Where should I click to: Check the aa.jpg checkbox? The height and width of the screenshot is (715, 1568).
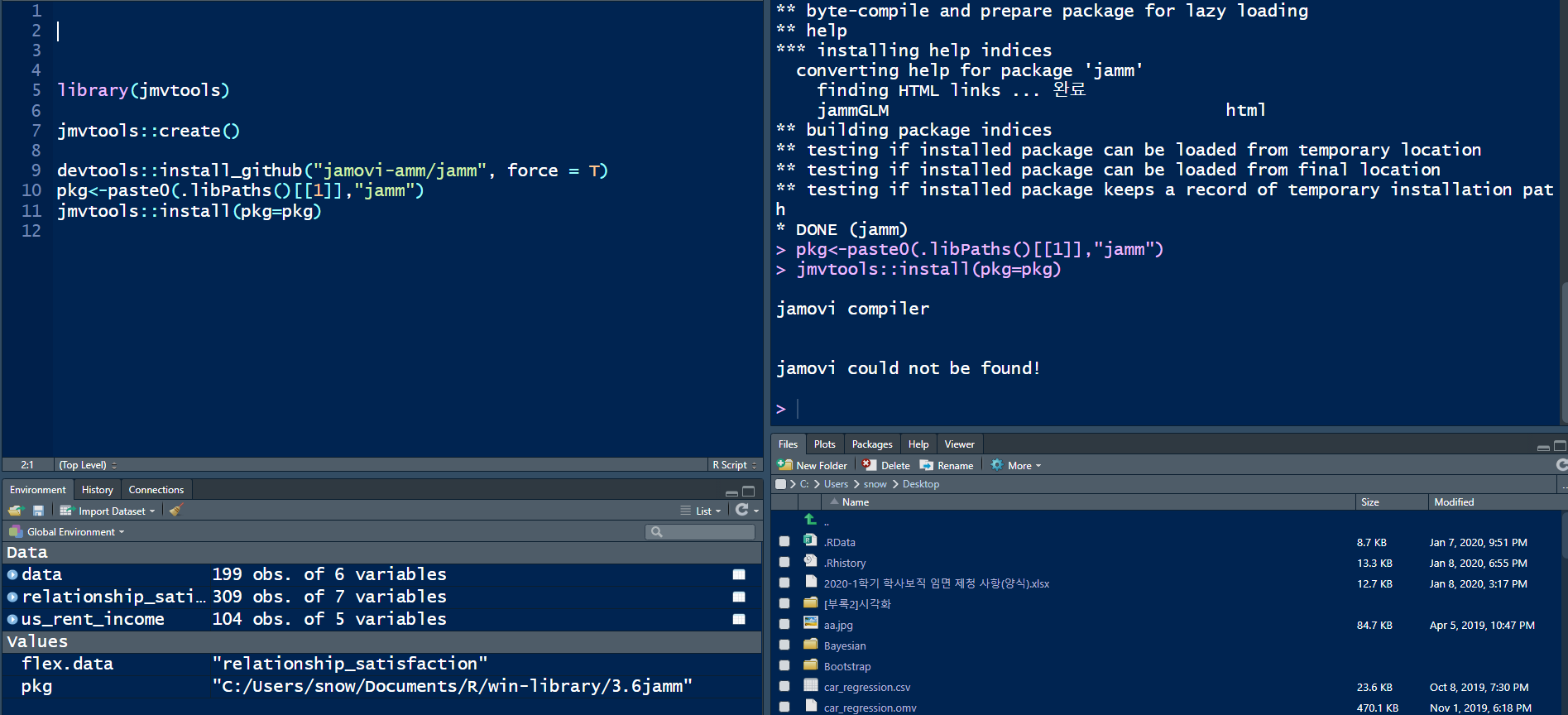(784, 624)
